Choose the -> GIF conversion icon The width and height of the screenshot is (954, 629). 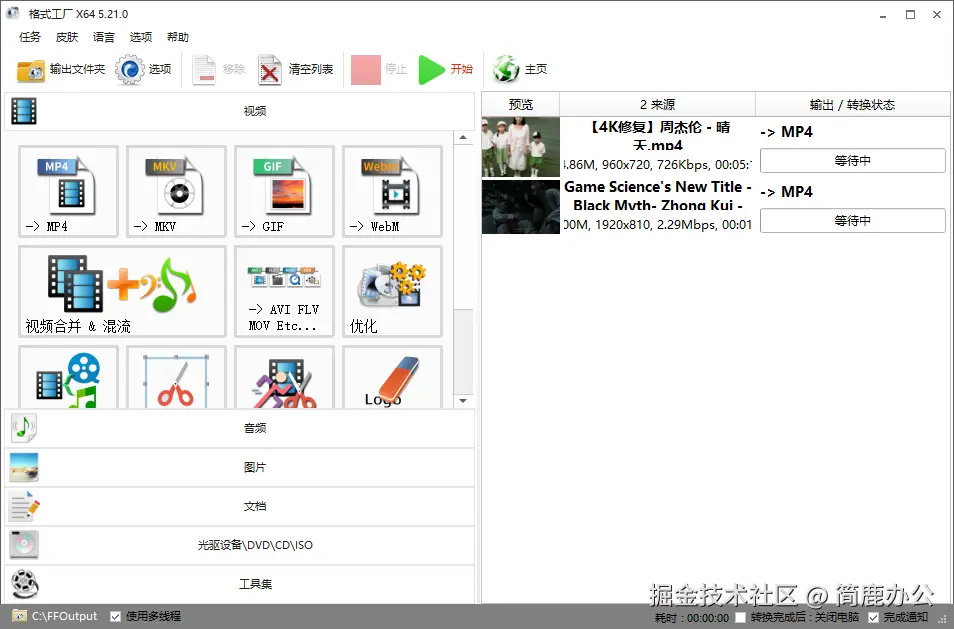[x=284, y=191]
